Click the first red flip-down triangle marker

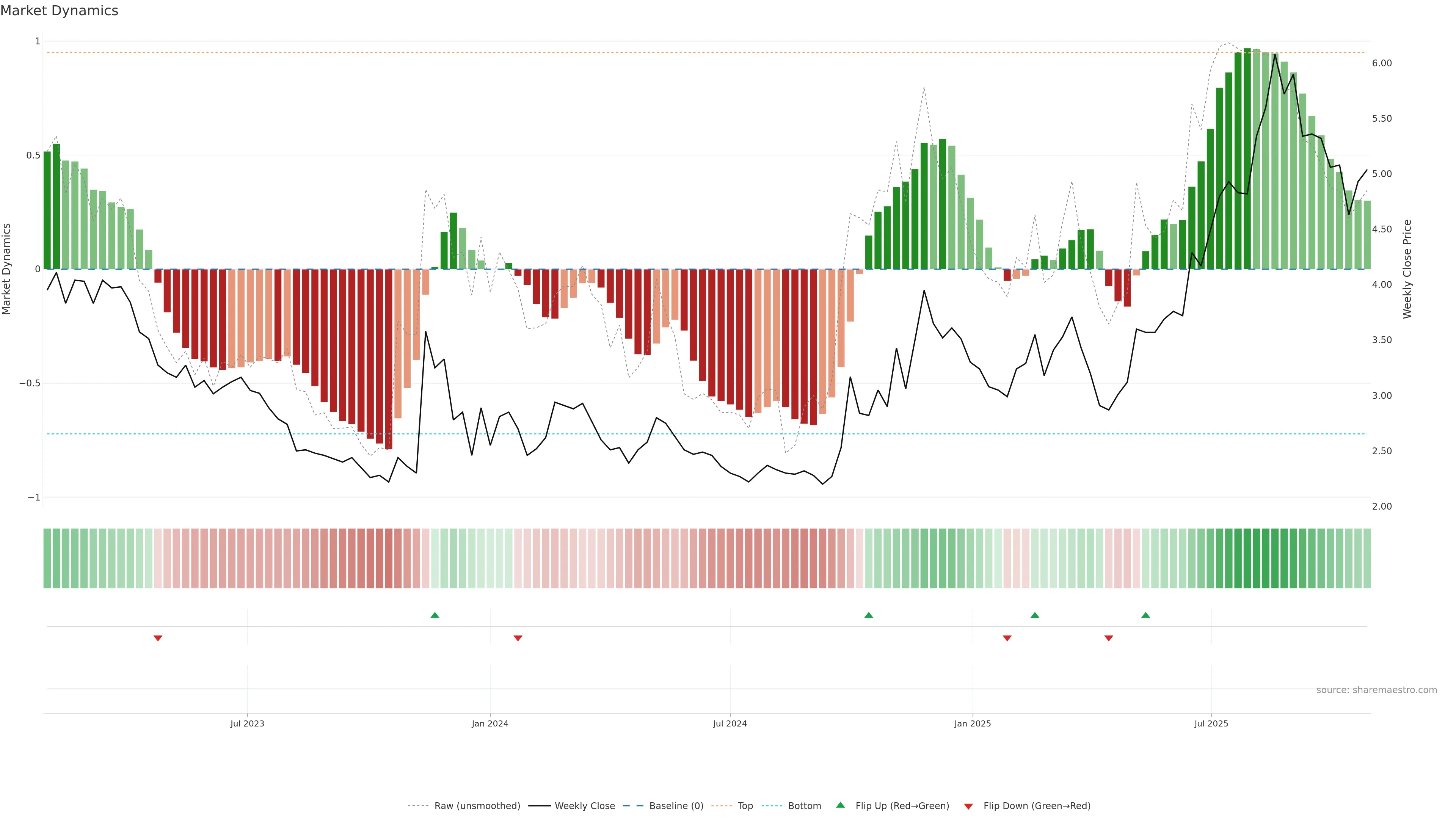[x=158, y=638]
